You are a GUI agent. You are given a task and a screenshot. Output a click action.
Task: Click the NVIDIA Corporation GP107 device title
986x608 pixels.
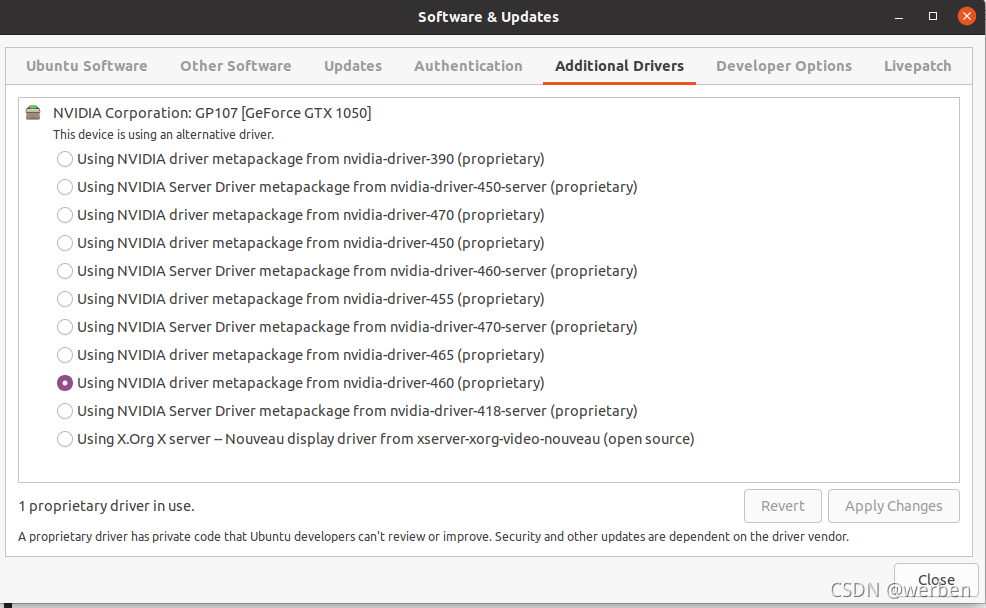pyautogui.click(x=212, y=113)
